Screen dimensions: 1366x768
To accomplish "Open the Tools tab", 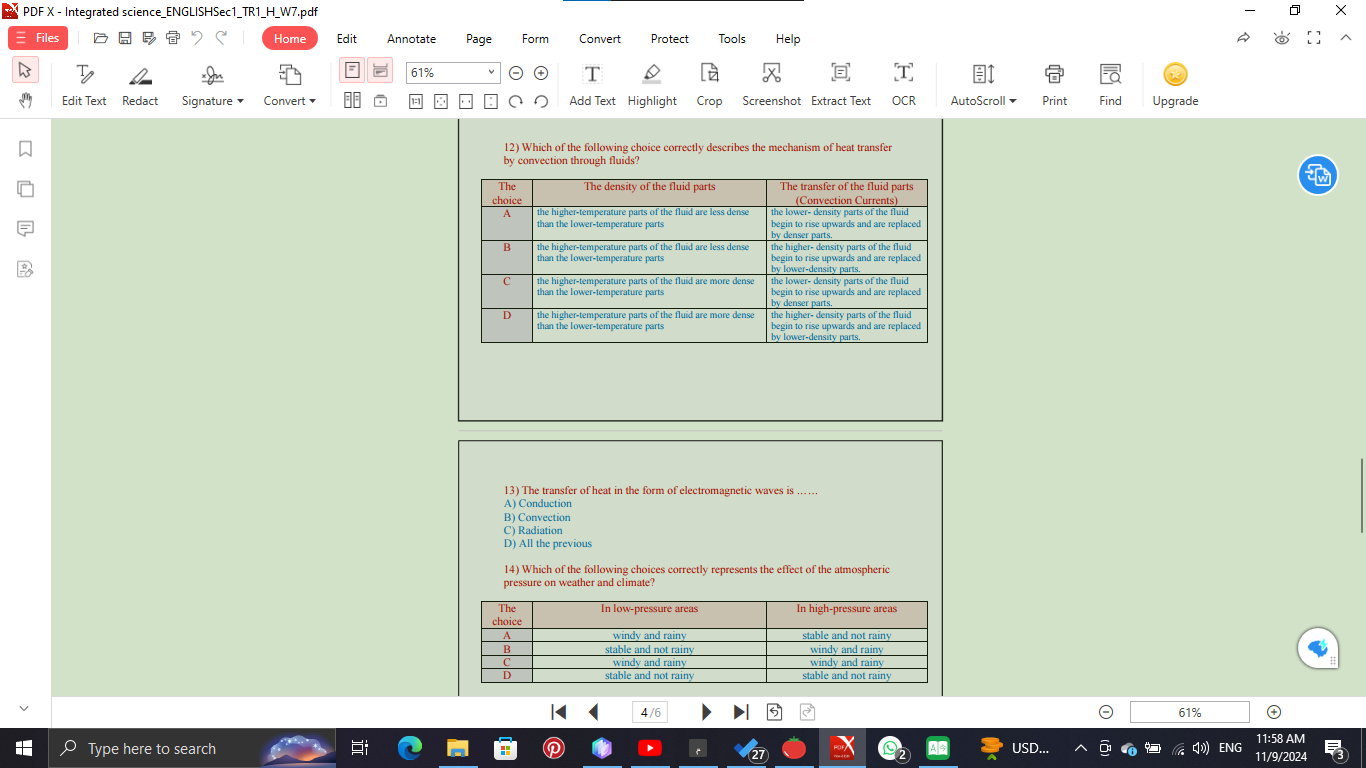I will [732, 39].
